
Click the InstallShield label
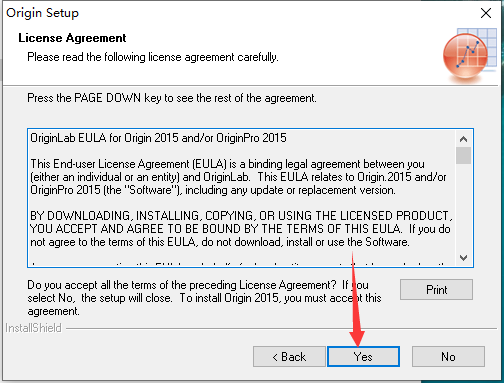[x=33, y=328]
